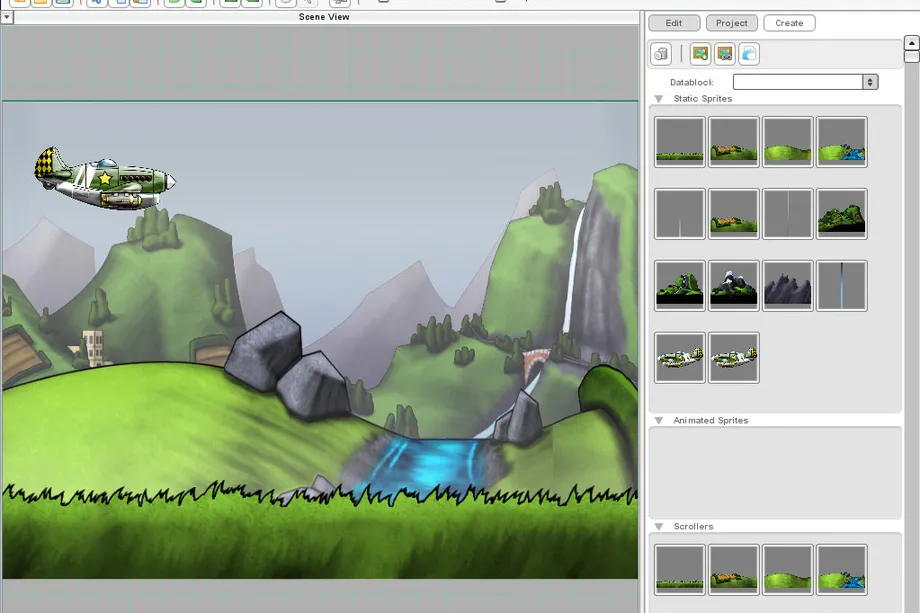Open the Project tab
920x613 pixels.
coord(731,23)
